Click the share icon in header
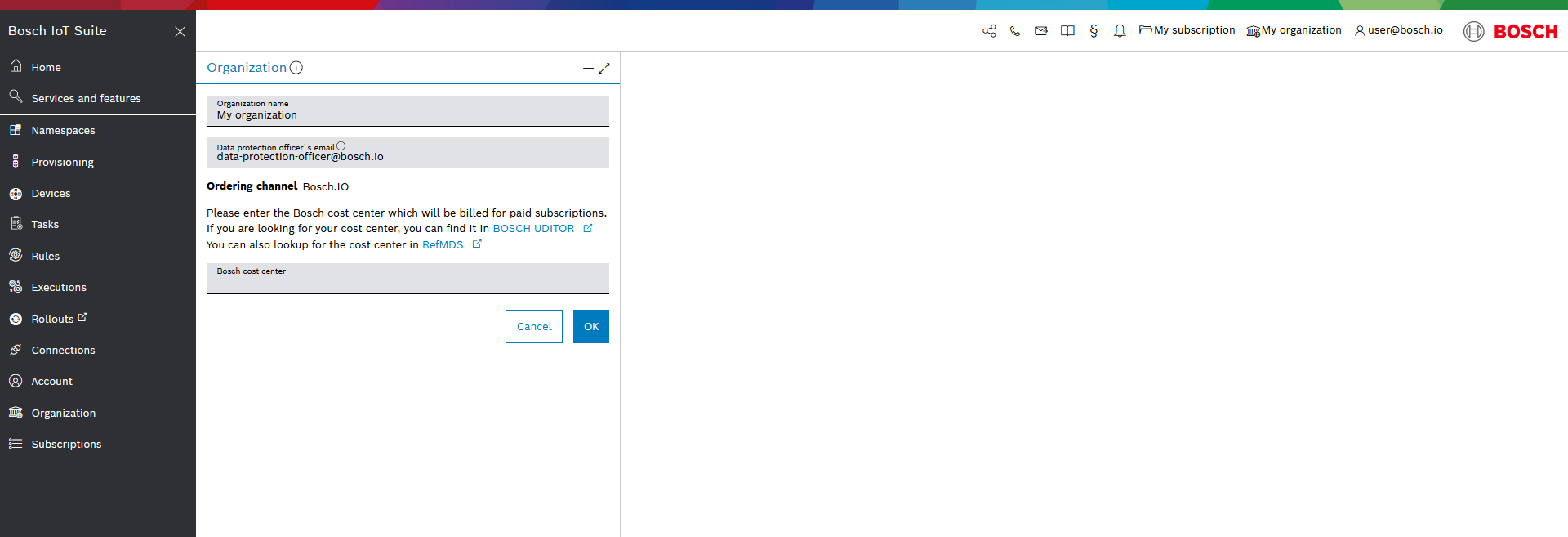Viewport: 1568px width, 537px height. 989,31
